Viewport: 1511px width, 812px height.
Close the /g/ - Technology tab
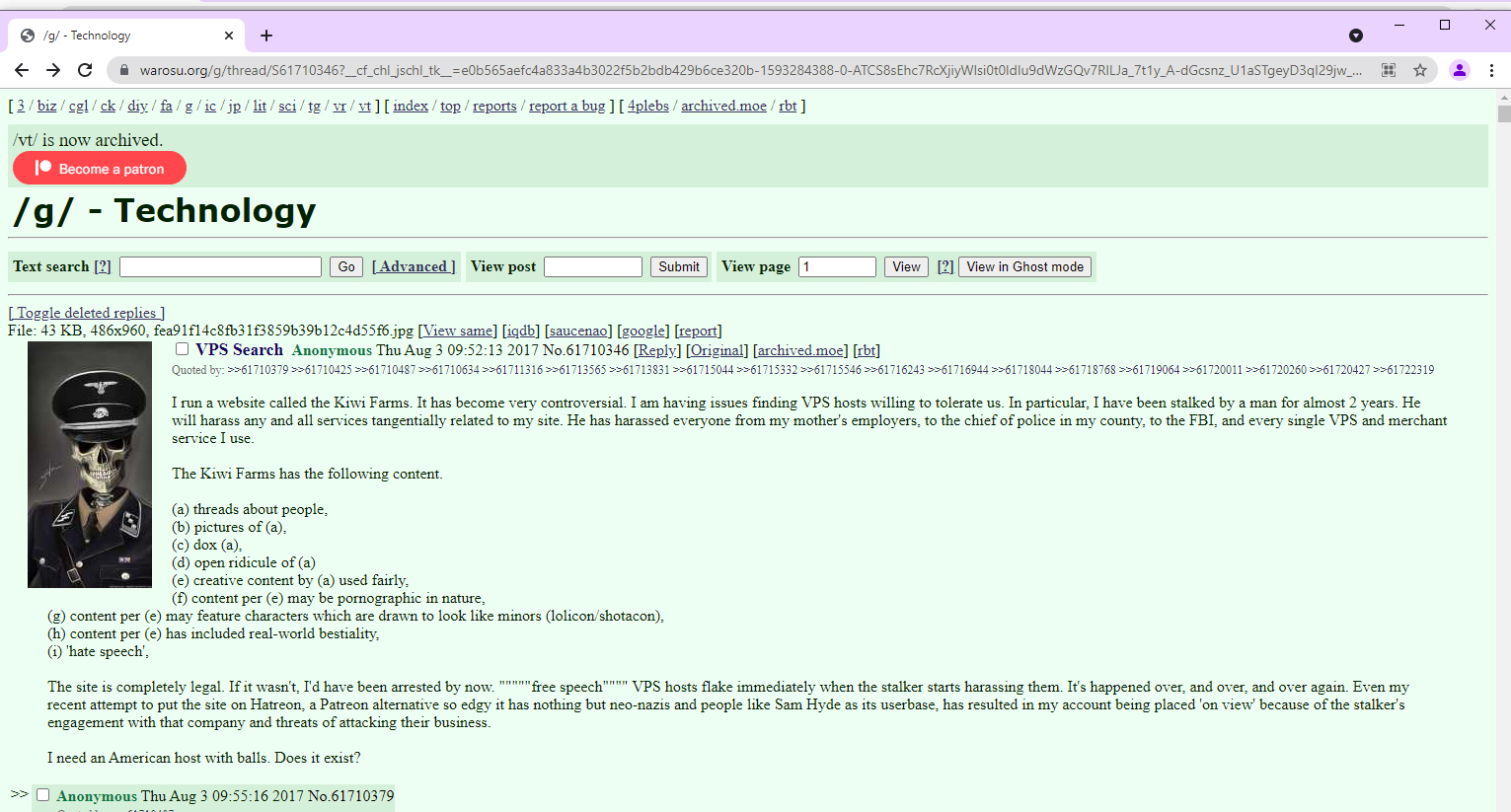229,36
